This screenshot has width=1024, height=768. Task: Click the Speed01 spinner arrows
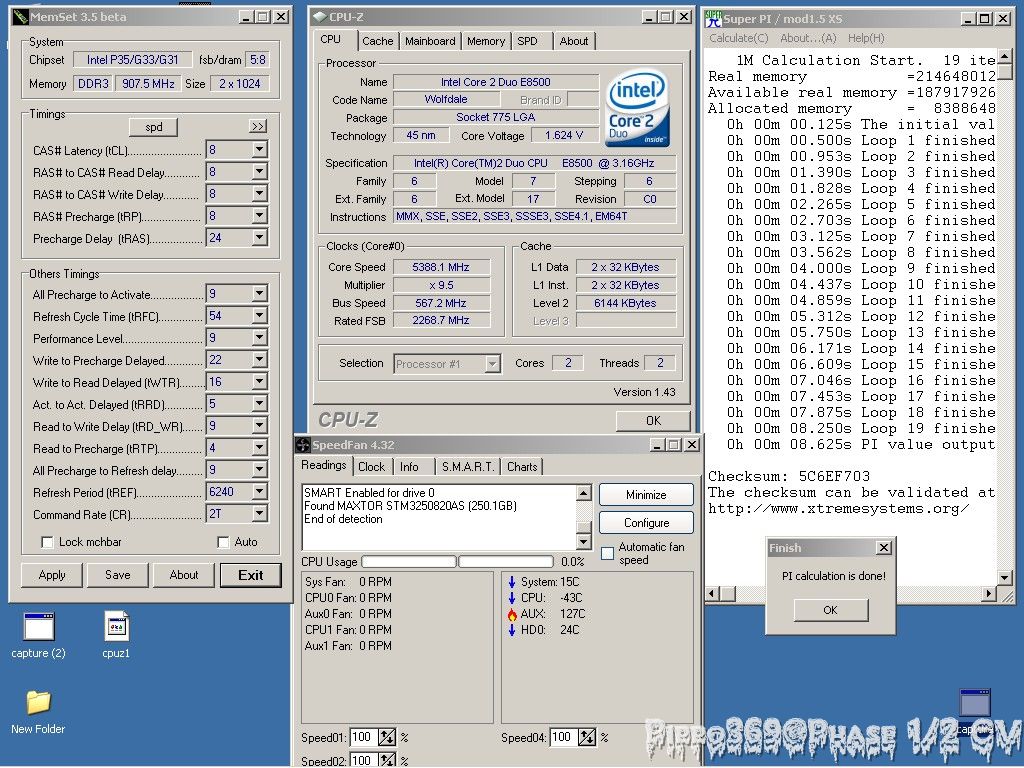click(387, 737)
